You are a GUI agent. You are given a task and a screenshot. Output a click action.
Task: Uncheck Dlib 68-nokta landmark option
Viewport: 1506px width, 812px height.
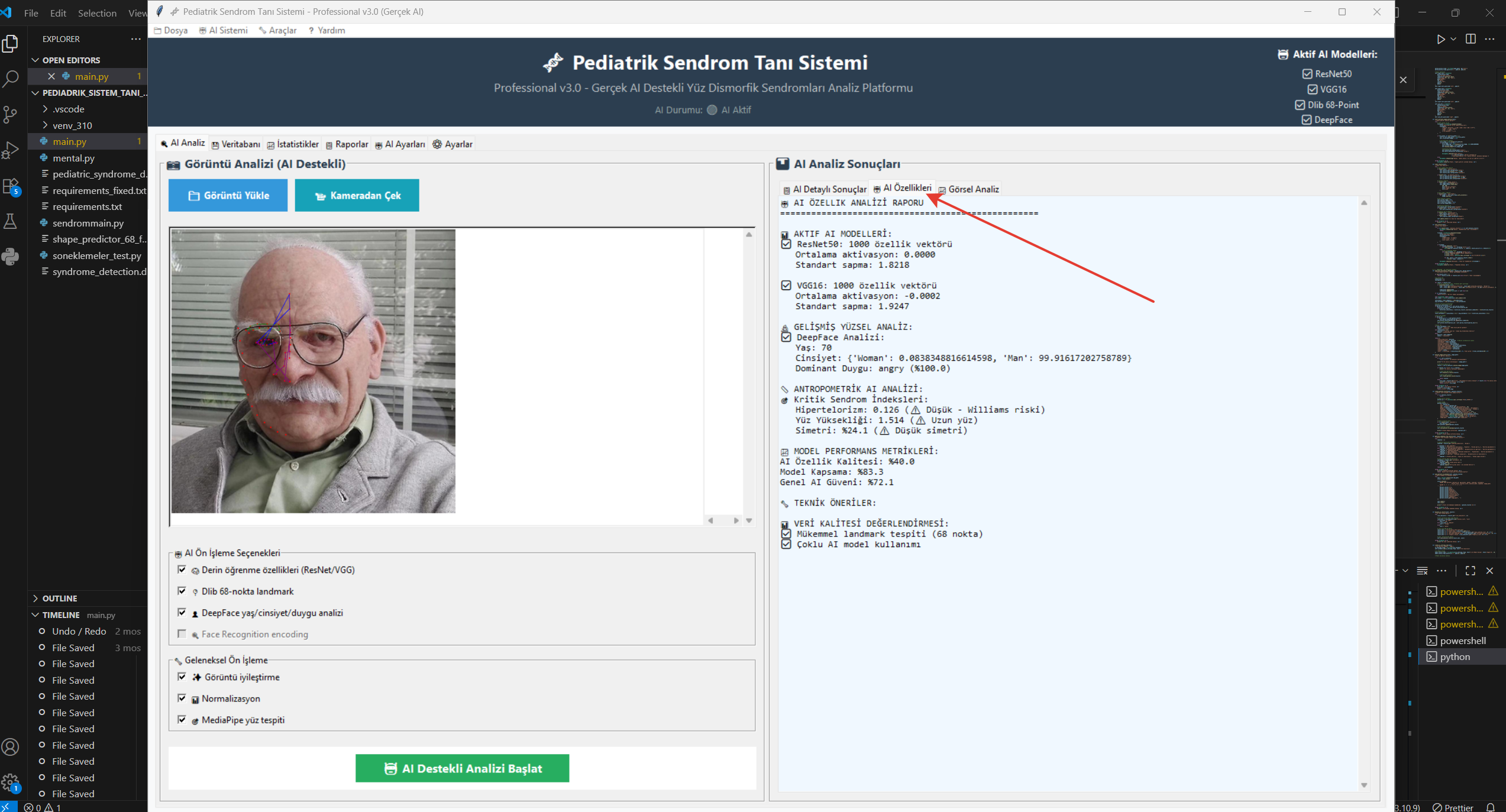[182, 591]
